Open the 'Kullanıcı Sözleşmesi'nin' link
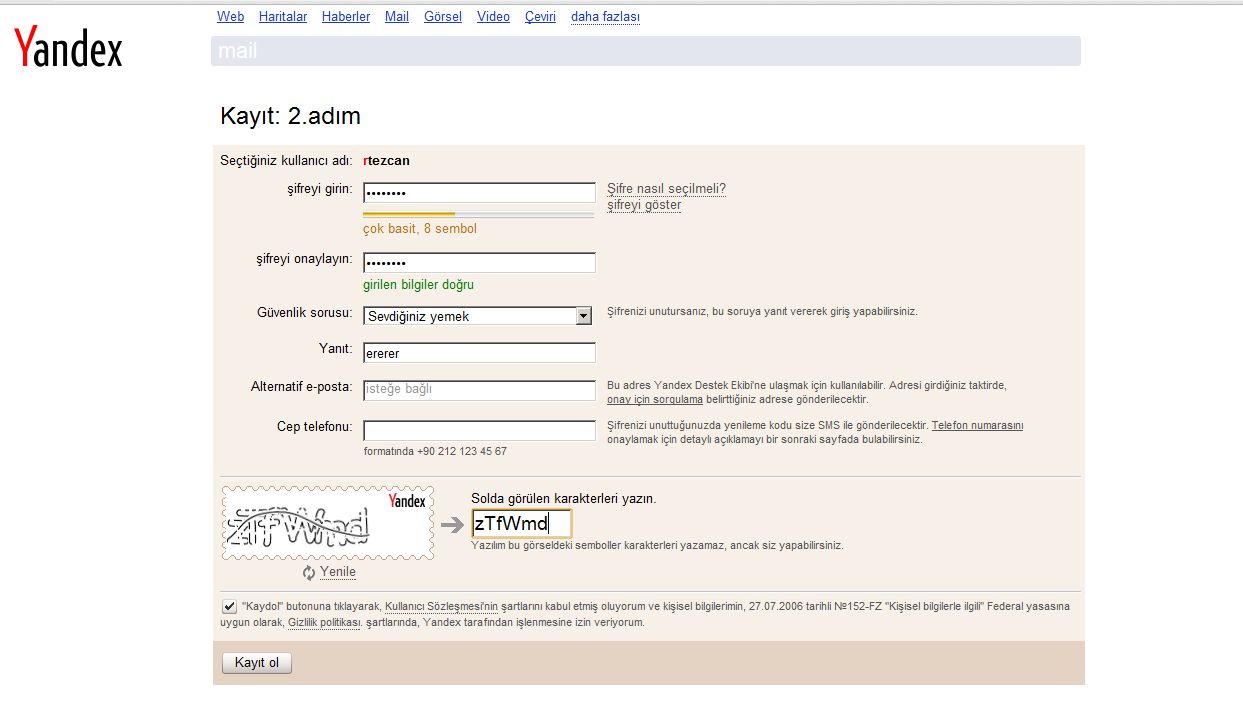 [441, 606]
